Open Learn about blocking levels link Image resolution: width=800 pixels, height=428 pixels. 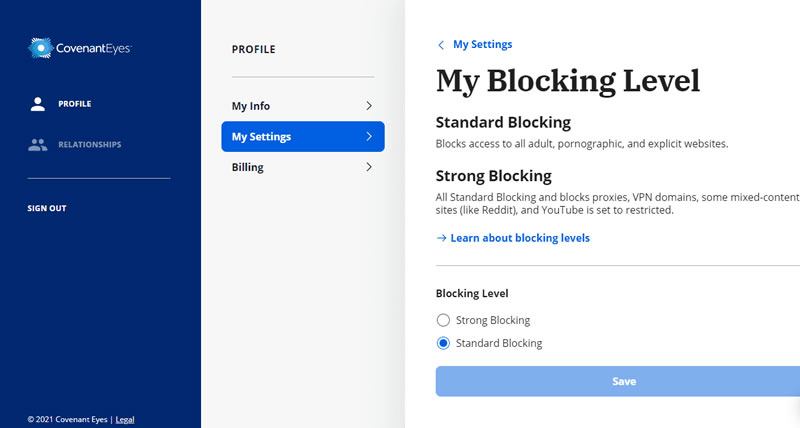520,238
